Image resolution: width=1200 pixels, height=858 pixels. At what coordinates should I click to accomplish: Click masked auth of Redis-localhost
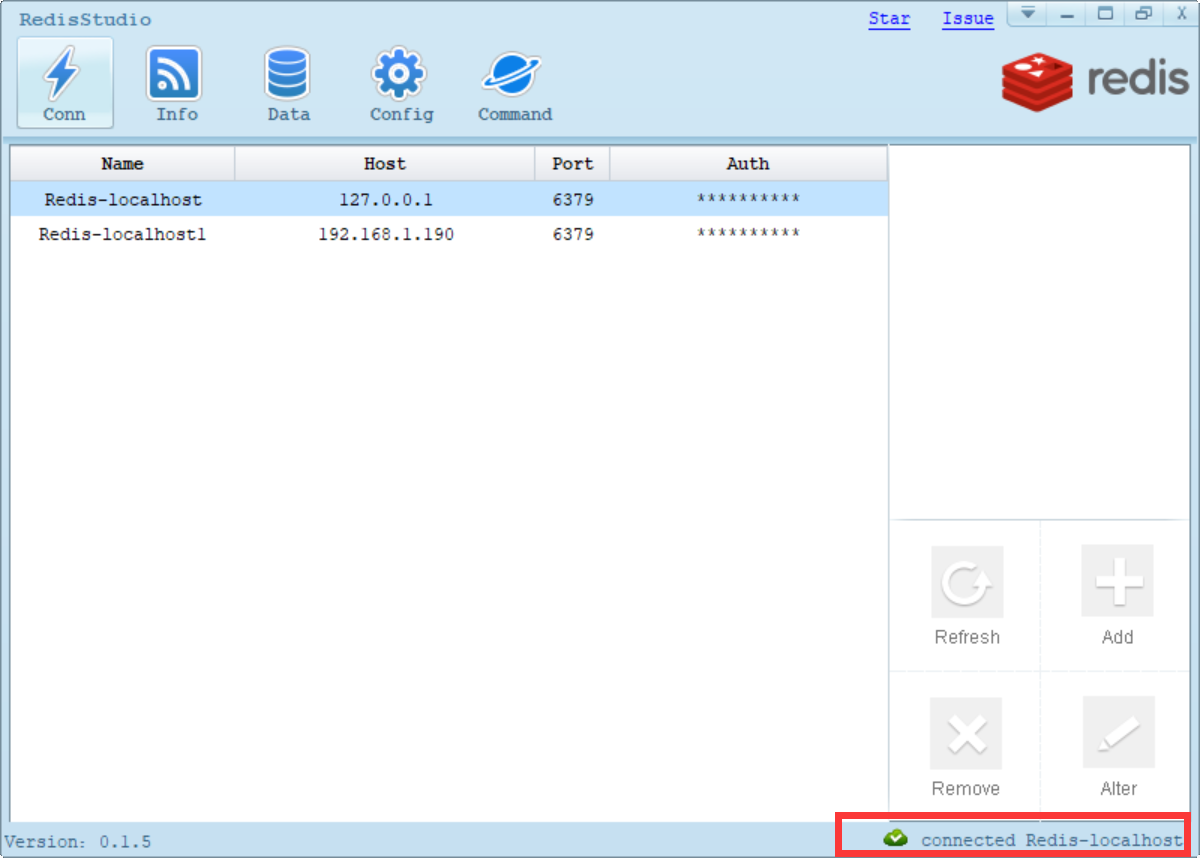748,199
